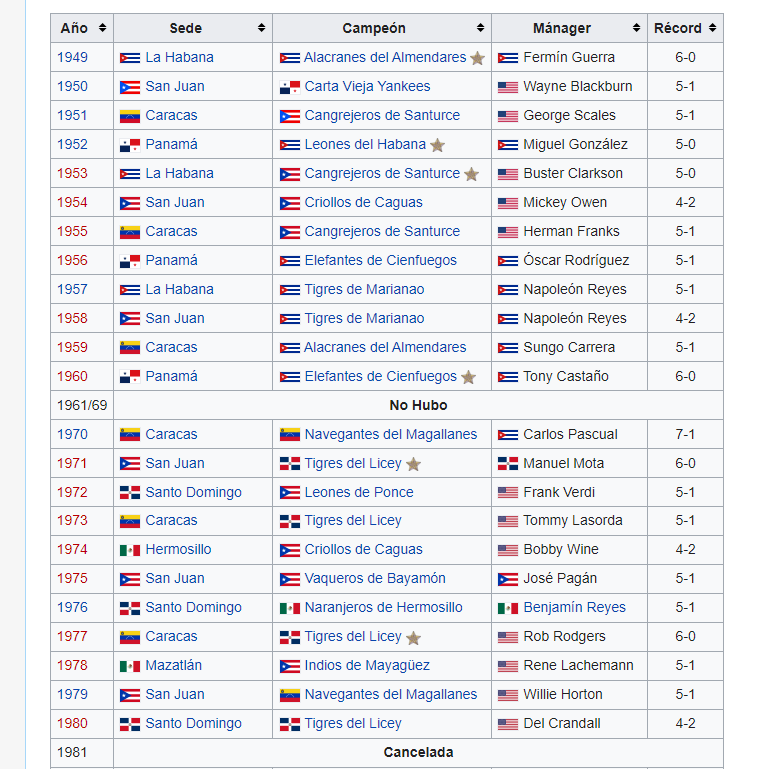
Task: Open Carta Vieja Yankees team link
Action: [x=367, y=86]
